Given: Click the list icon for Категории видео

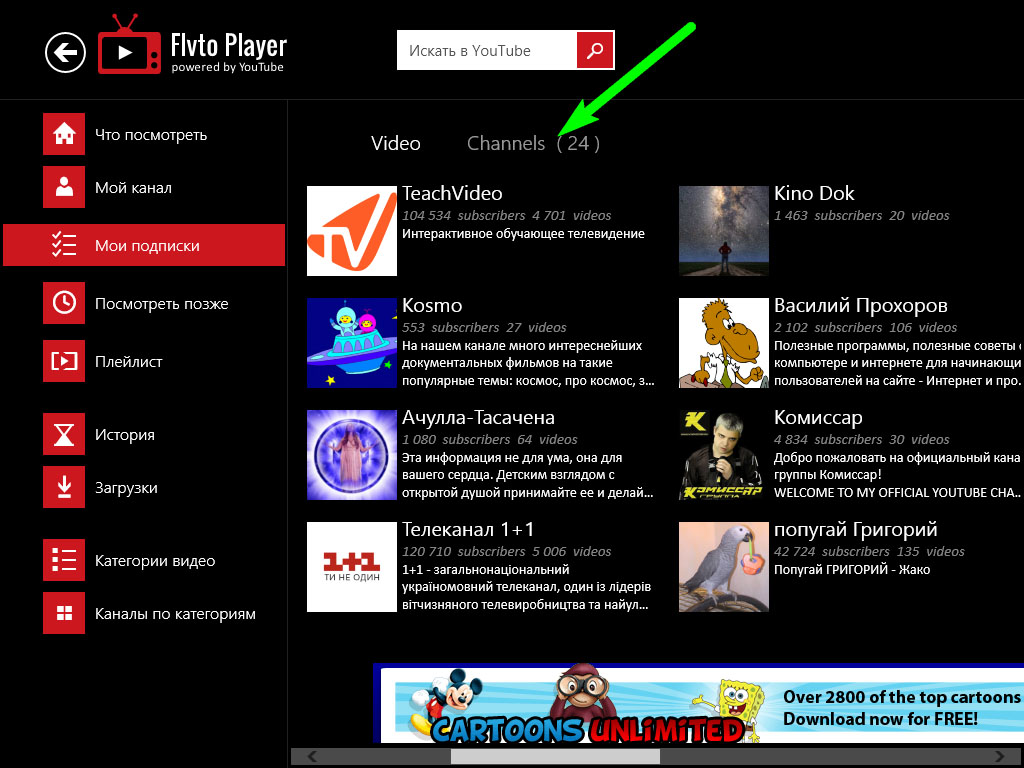Looking at the screenshot, I should click(x=64, y=560).
